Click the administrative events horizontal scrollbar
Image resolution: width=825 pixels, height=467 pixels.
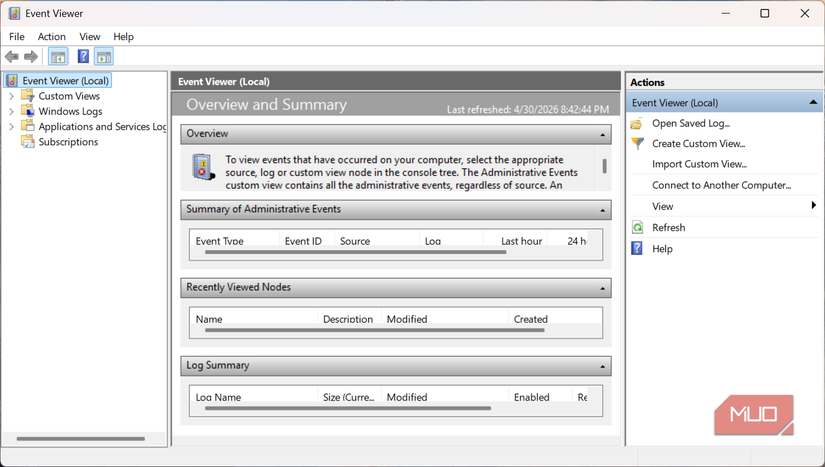[355, 252]
